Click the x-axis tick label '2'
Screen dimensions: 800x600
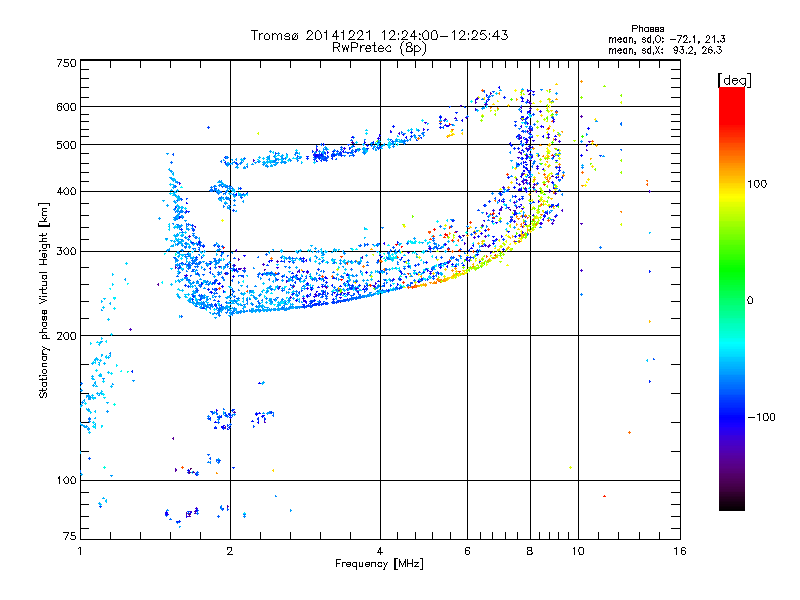point(230,551)
